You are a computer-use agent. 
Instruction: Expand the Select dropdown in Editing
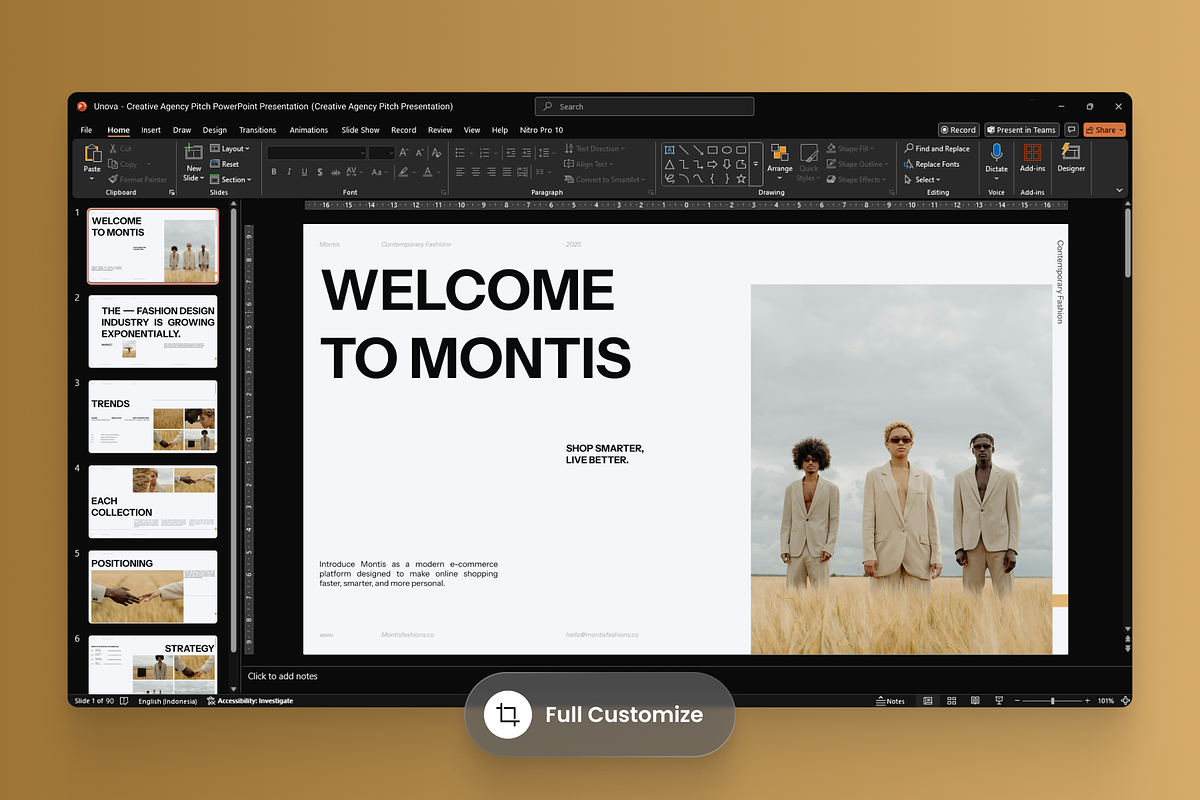click(x=922, y=180)
